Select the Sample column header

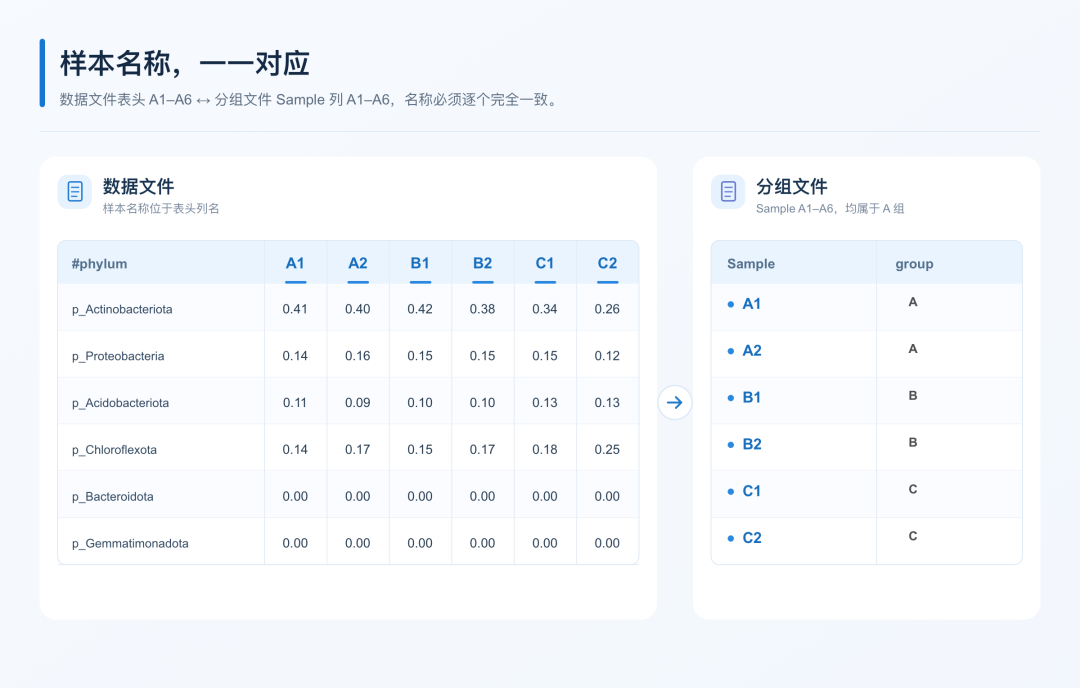tap(751, 264)
